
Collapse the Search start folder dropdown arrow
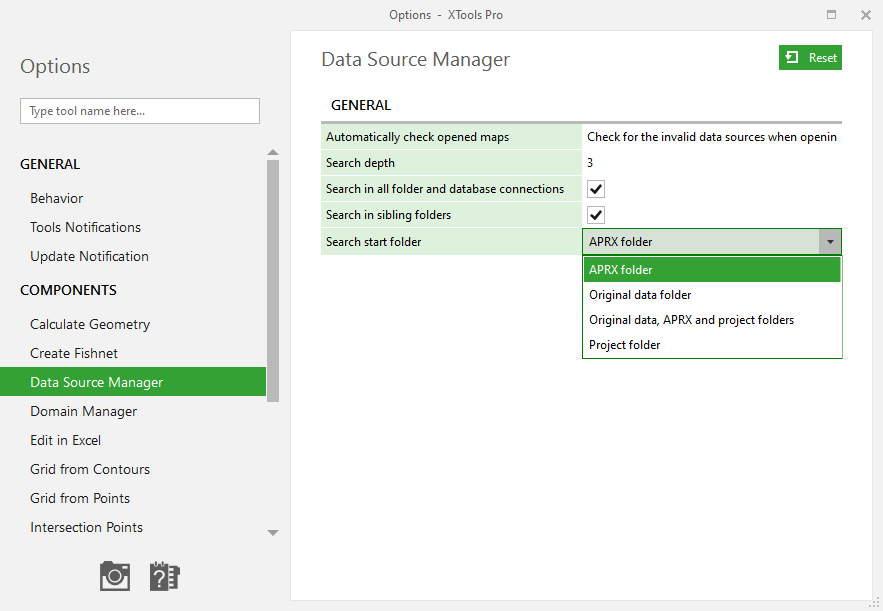[830, 242]
